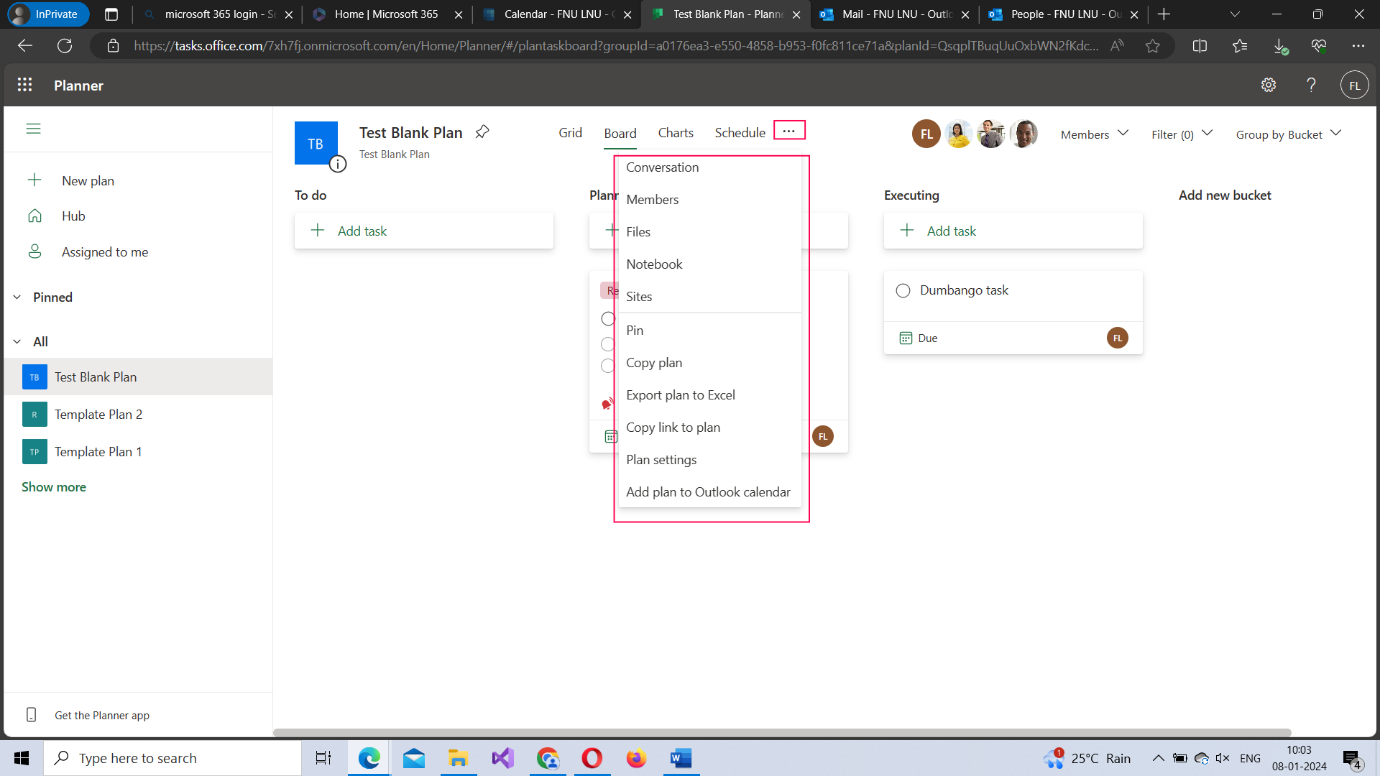
Task: Show hidden system tray icons chevron
Action: coord(1159,758)
